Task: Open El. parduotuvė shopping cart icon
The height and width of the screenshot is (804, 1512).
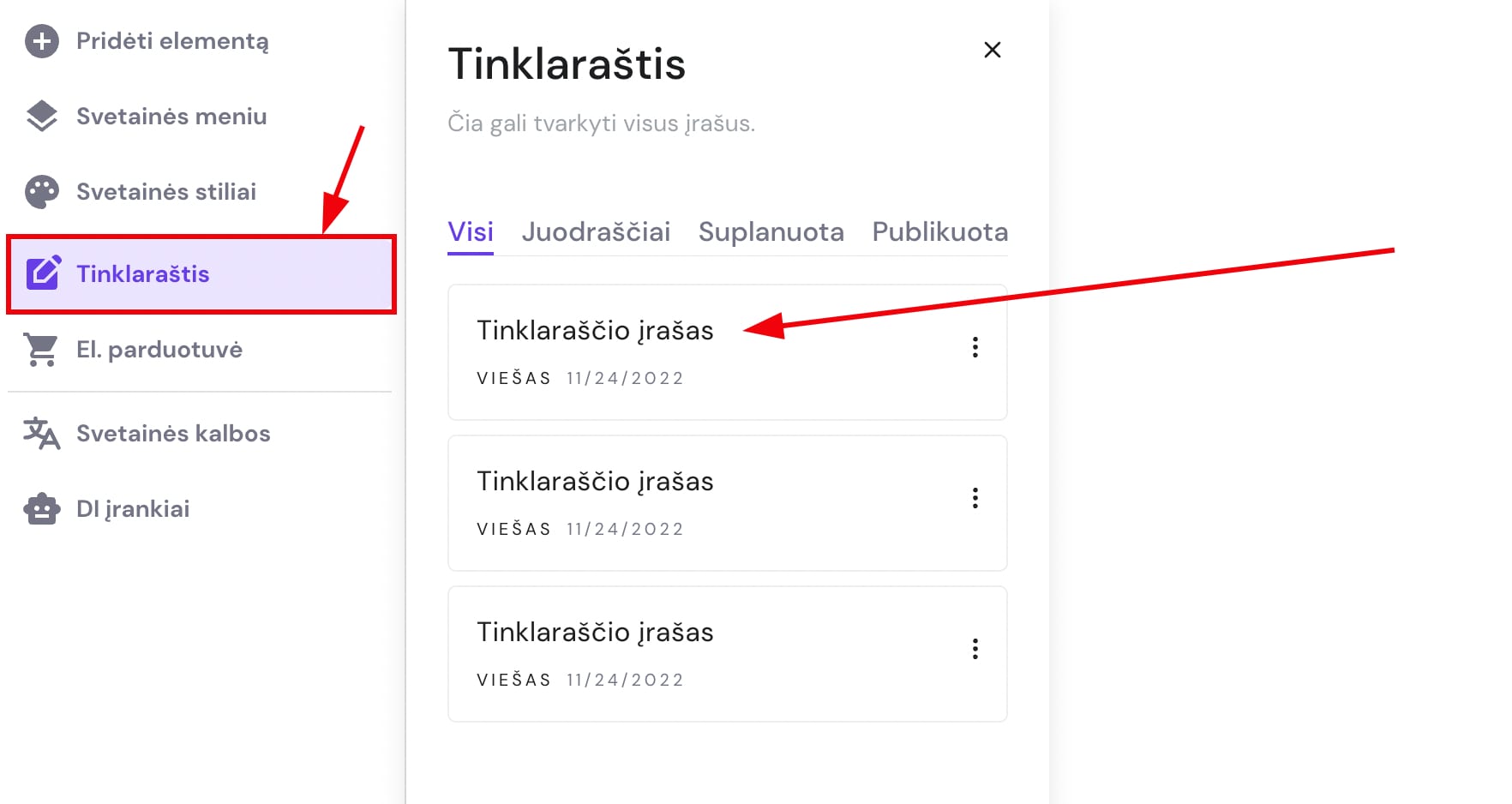Action: 41,349
